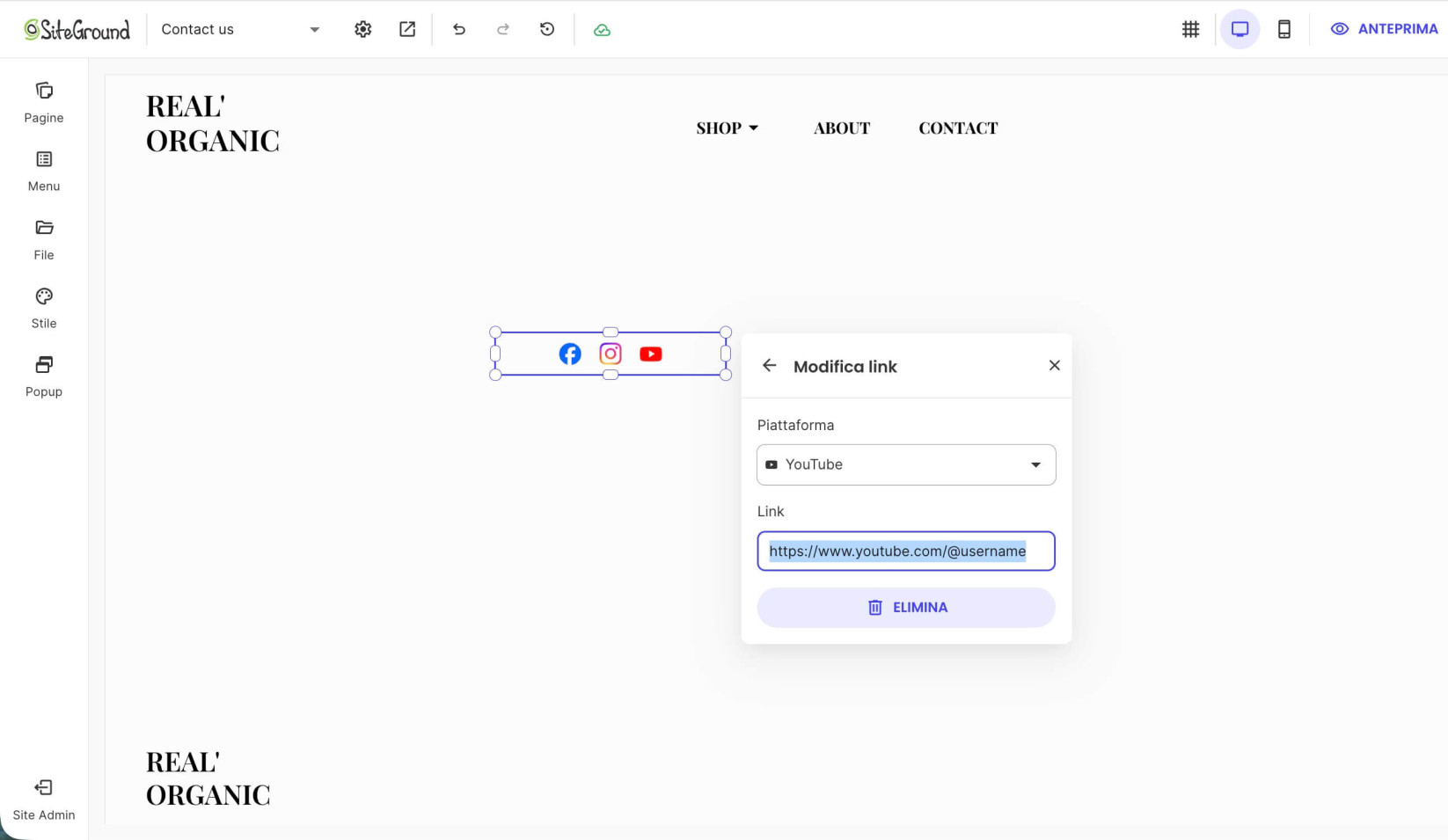Click the bottom-right corner handle of social widget

coord(726,375)
